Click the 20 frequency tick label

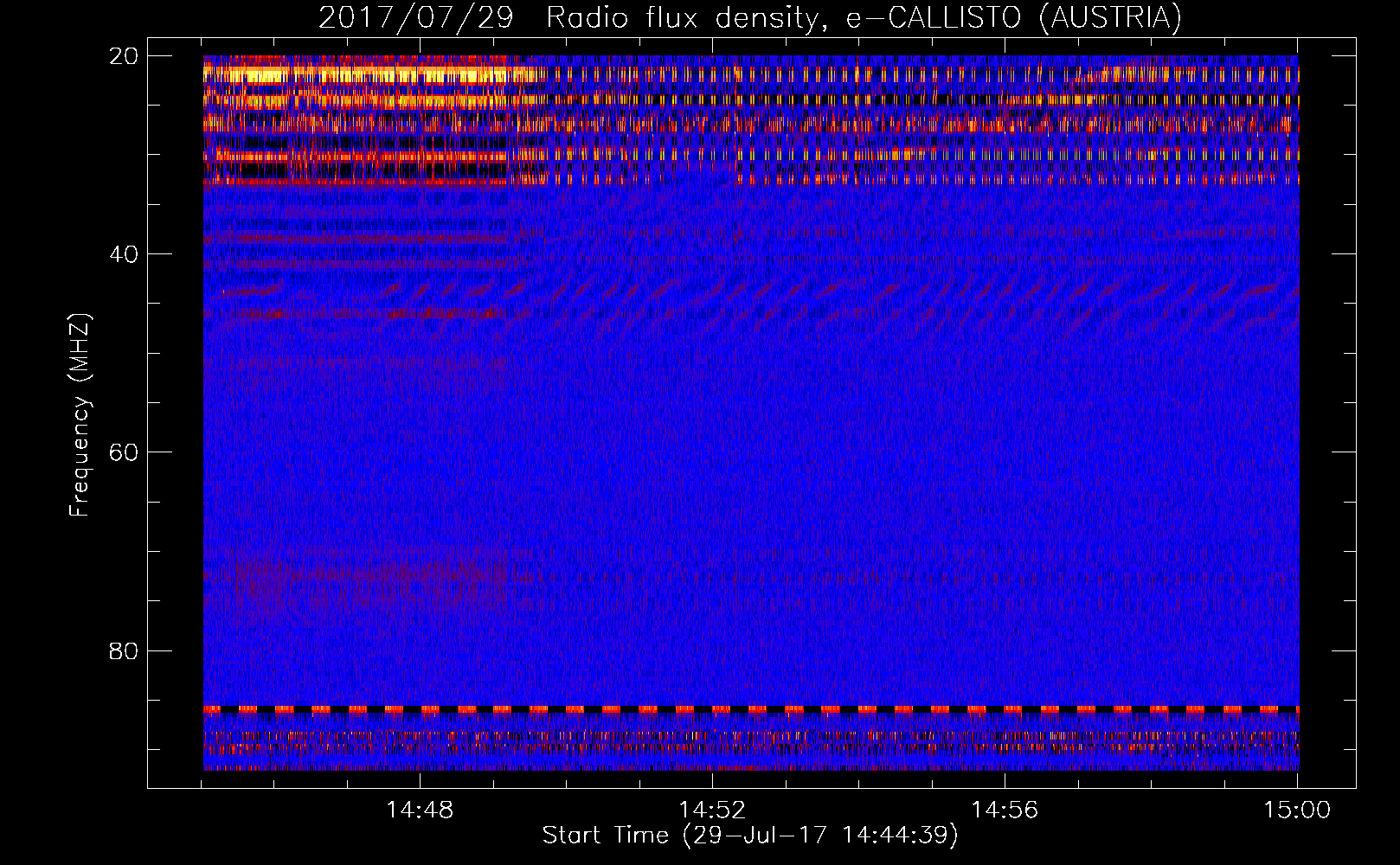124,56
